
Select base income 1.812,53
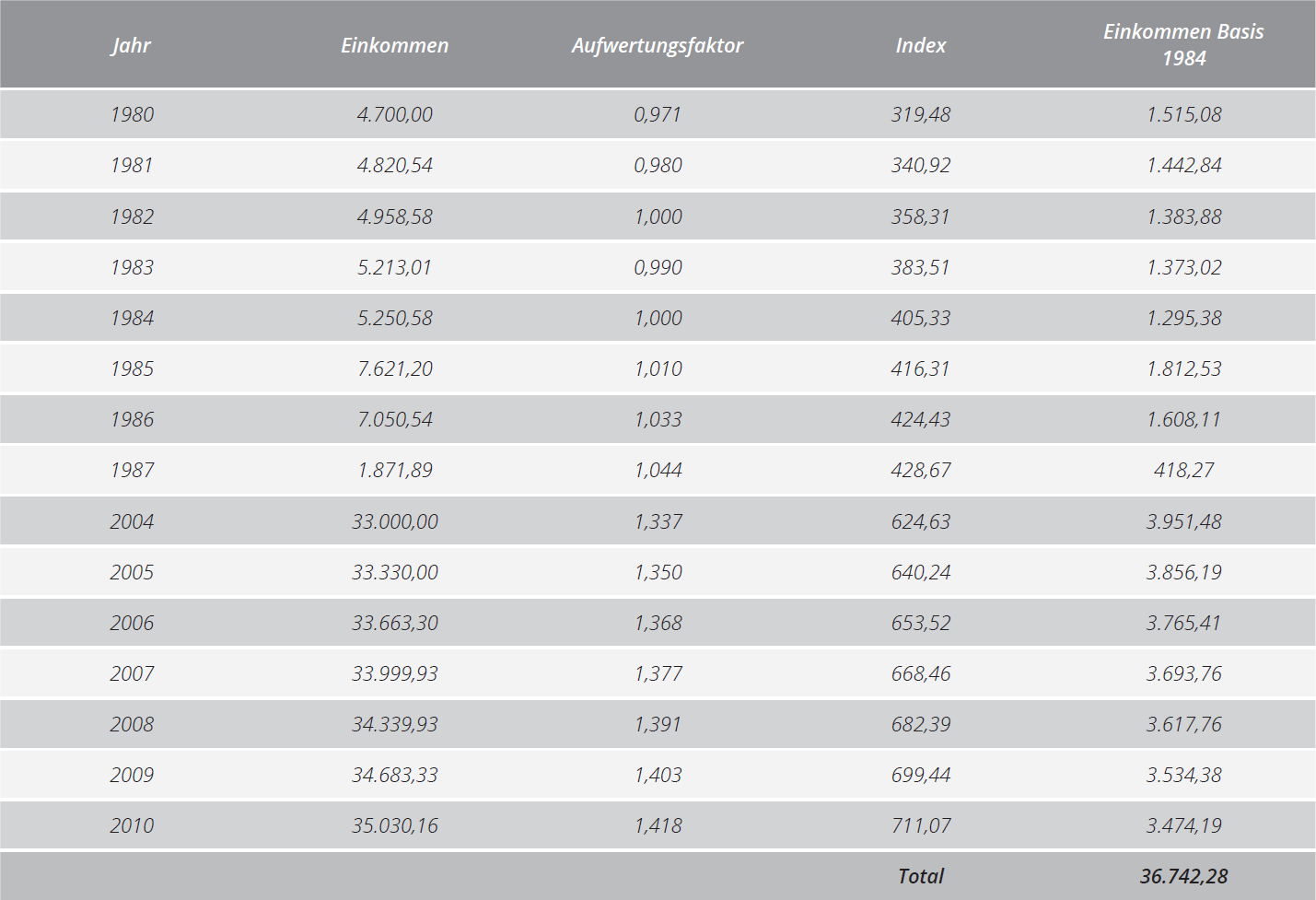click(1183, 368)
